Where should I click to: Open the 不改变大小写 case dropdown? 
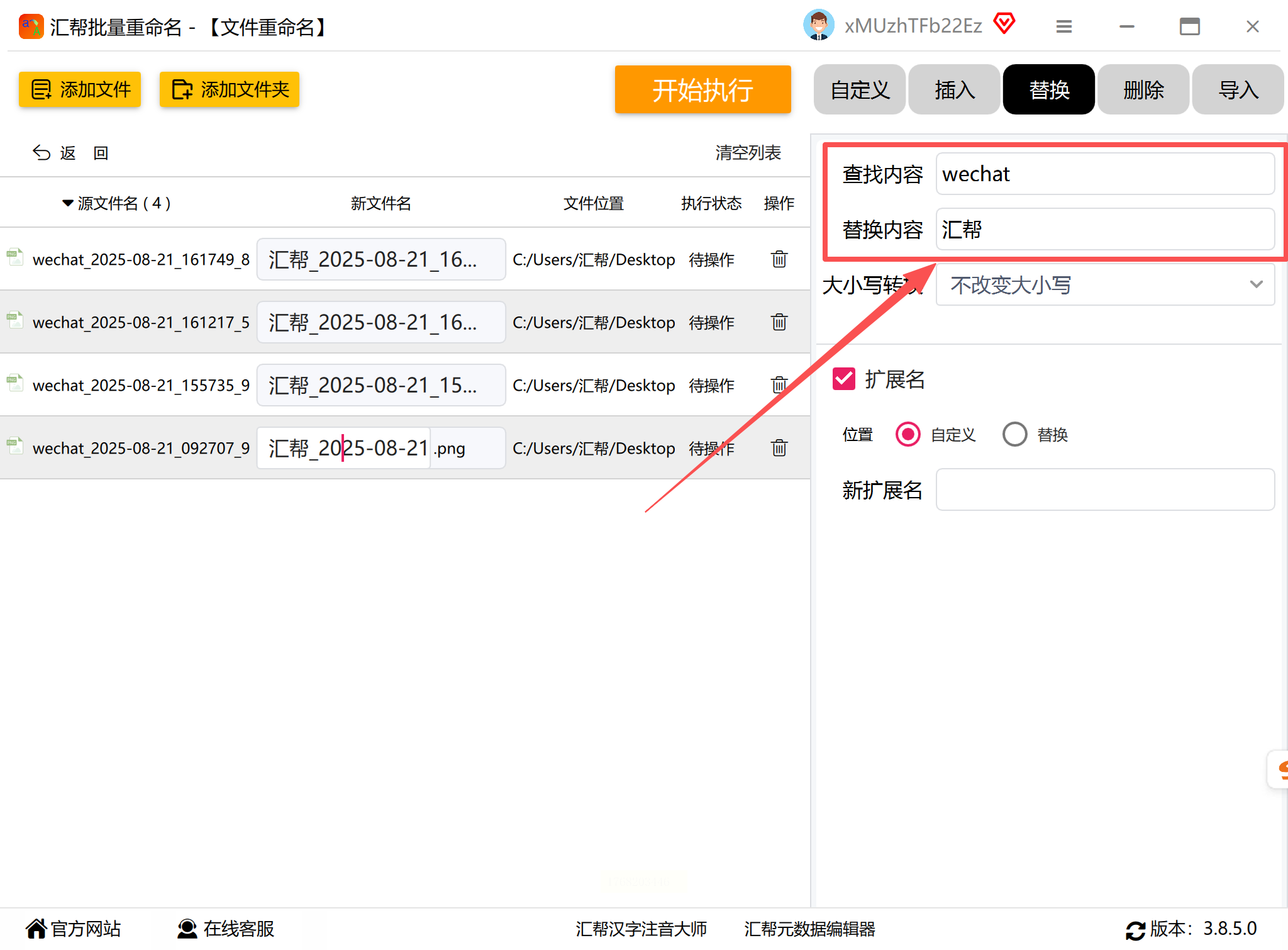pos(1105,285)
